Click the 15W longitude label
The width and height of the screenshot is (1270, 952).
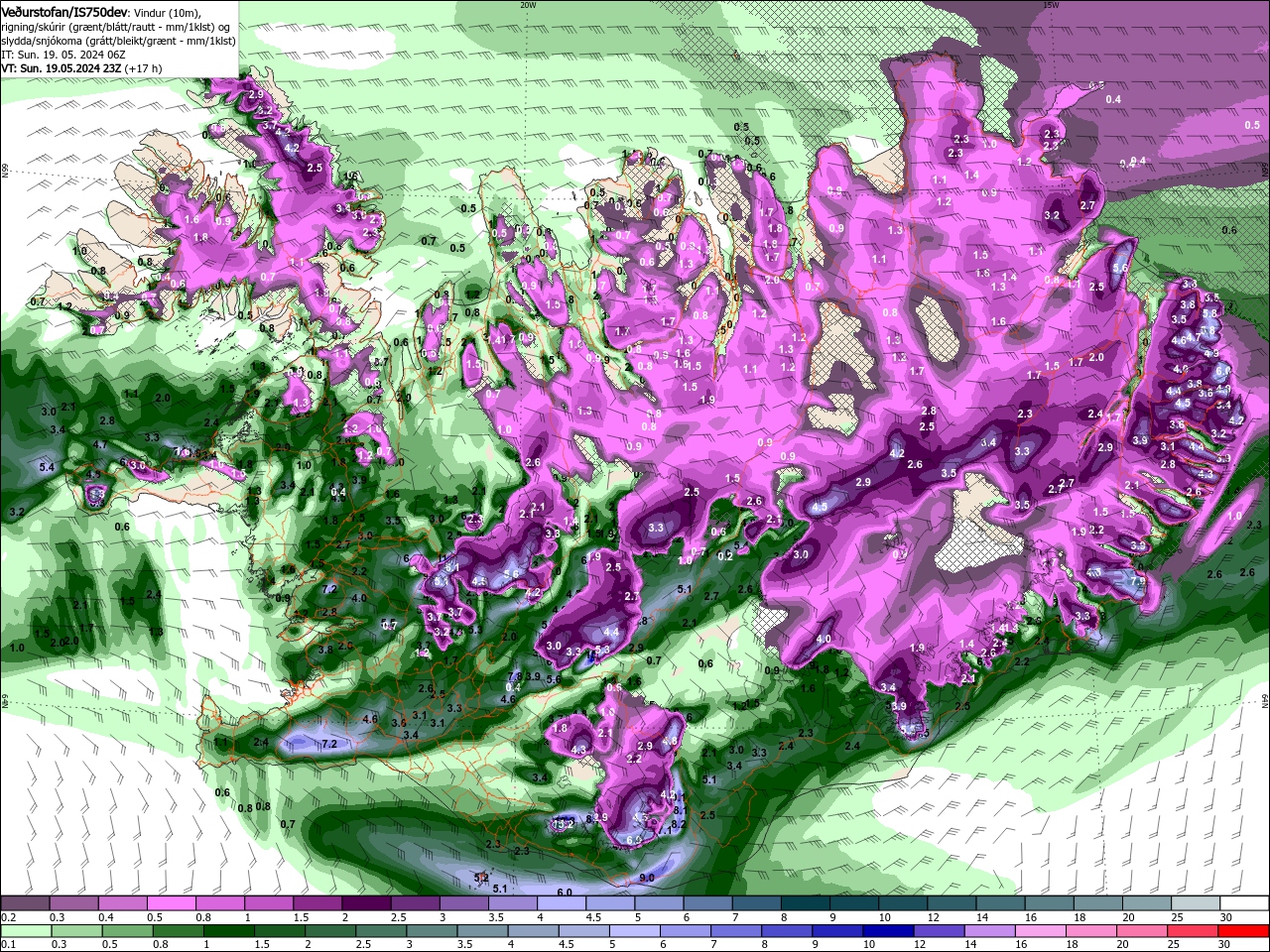click(x=1051, y=5)
